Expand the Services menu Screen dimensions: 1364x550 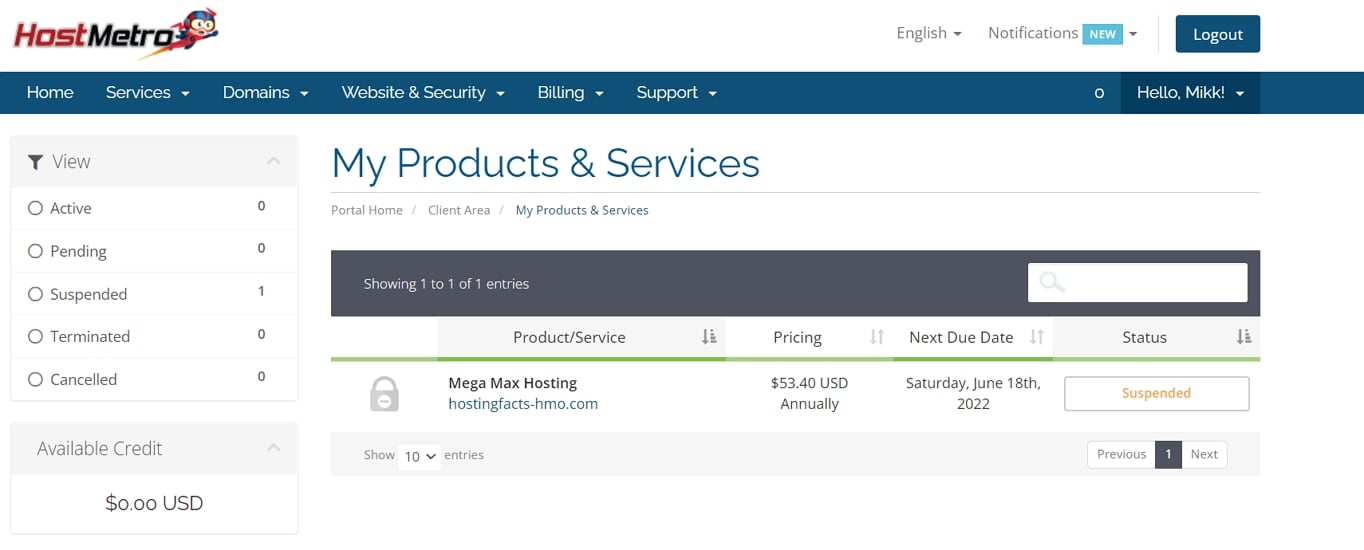(148, 92)
